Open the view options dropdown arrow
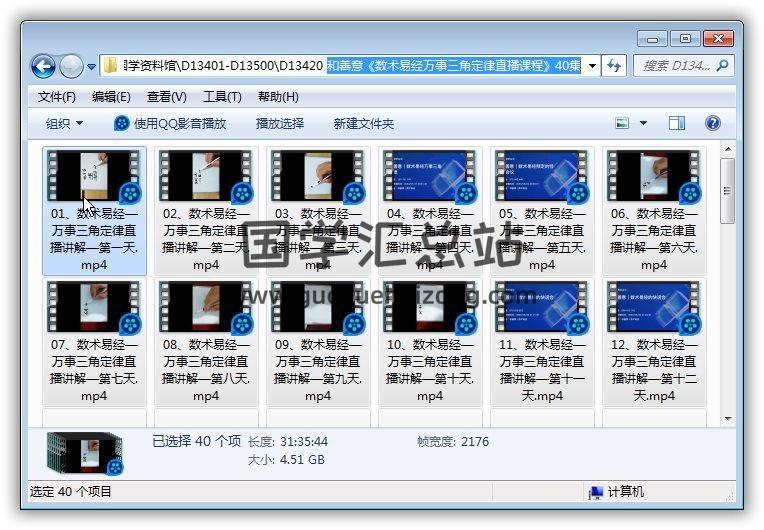The width and height of the screenshot is (764, 530). pyautogui.click(x=643, y=123)
